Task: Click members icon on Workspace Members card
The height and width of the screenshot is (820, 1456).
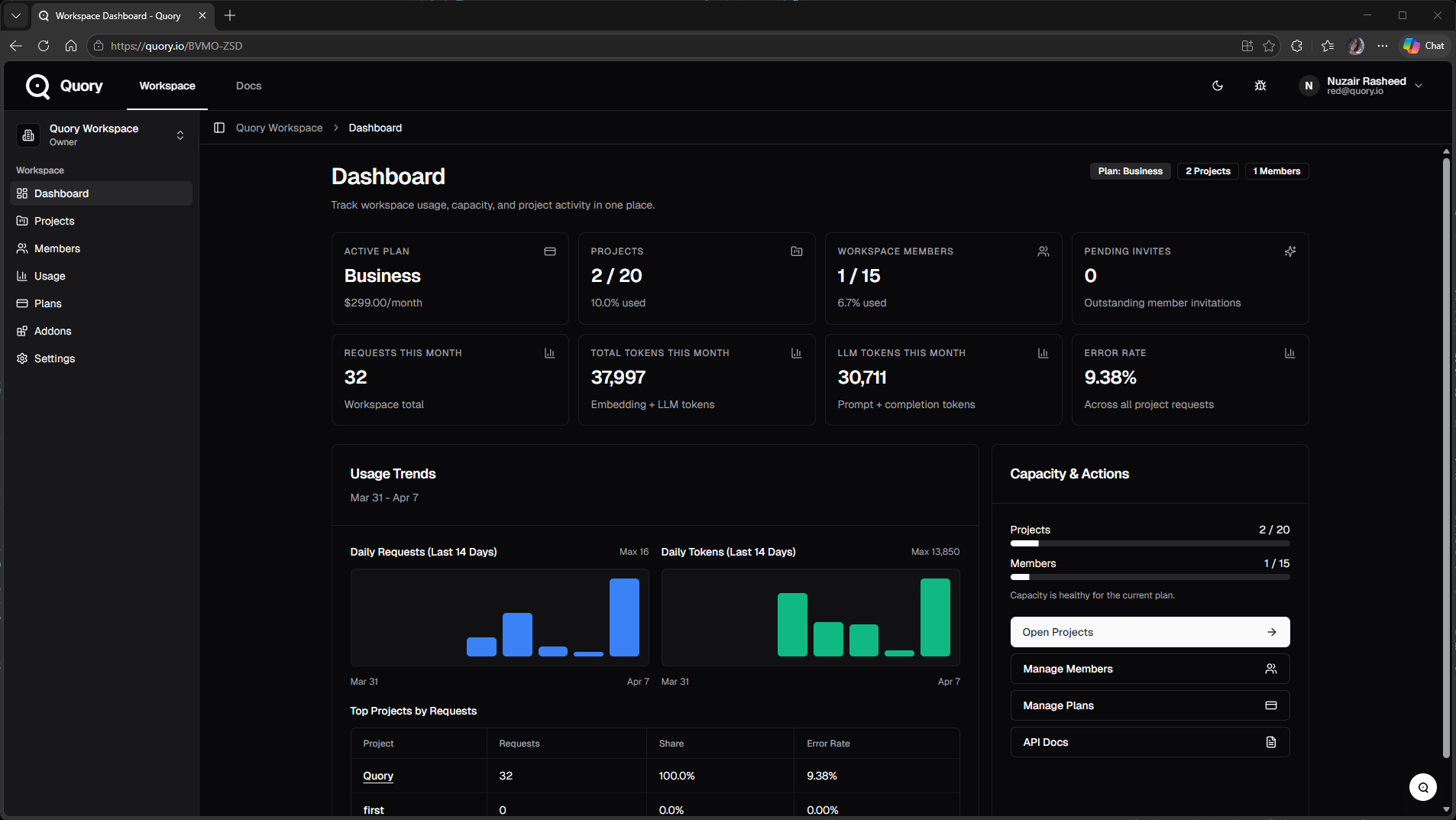Action: click(1043, 251)
